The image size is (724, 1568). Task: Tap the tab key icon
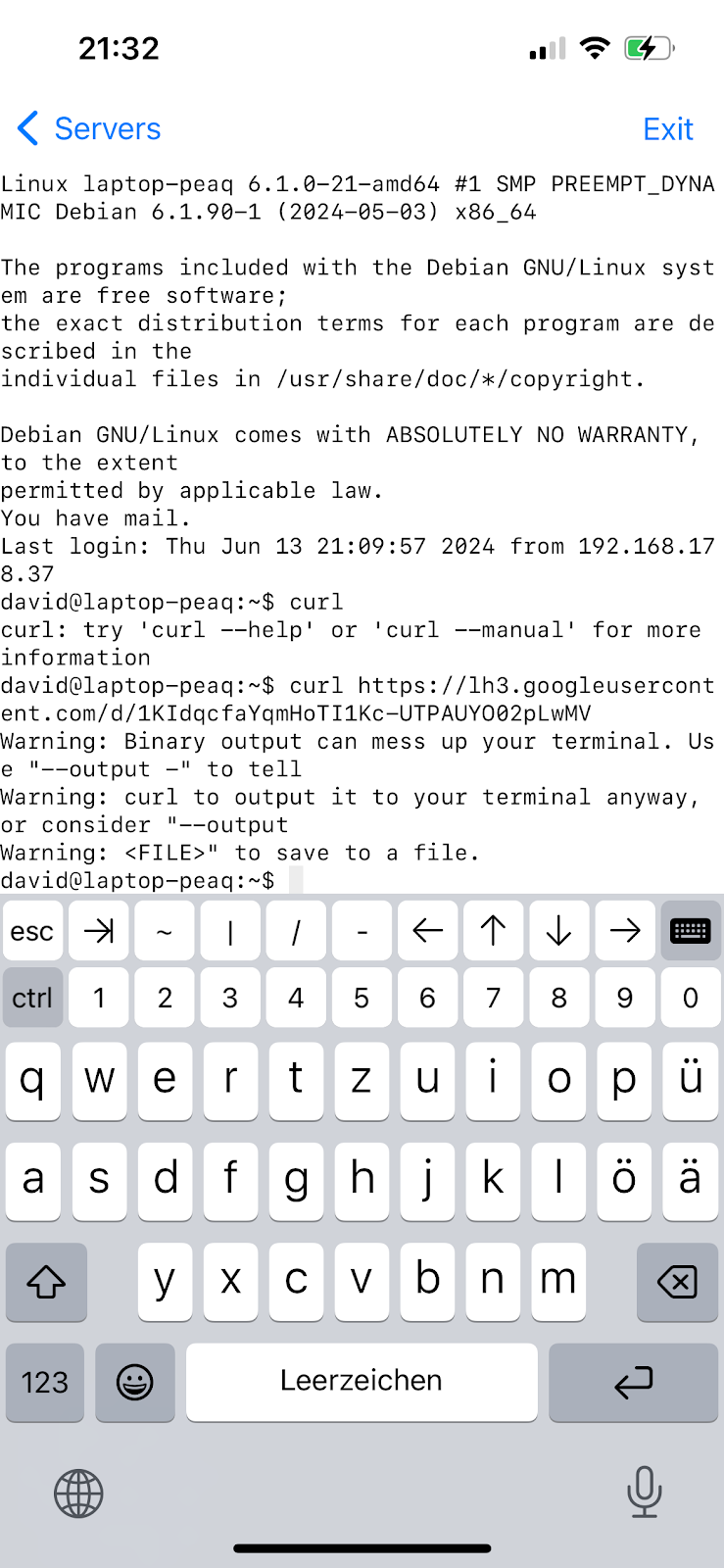click(x=99, y=931)
